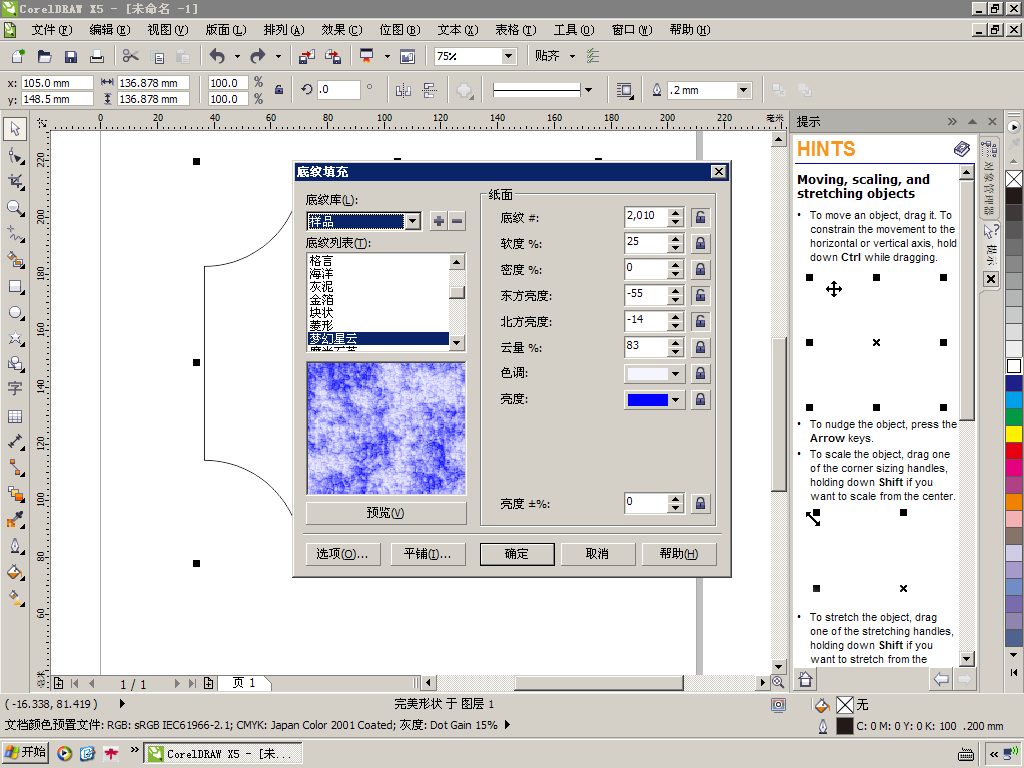Confirm dialog with 确定 button
The image size is (1024, 768).
[x=517, y=554]
